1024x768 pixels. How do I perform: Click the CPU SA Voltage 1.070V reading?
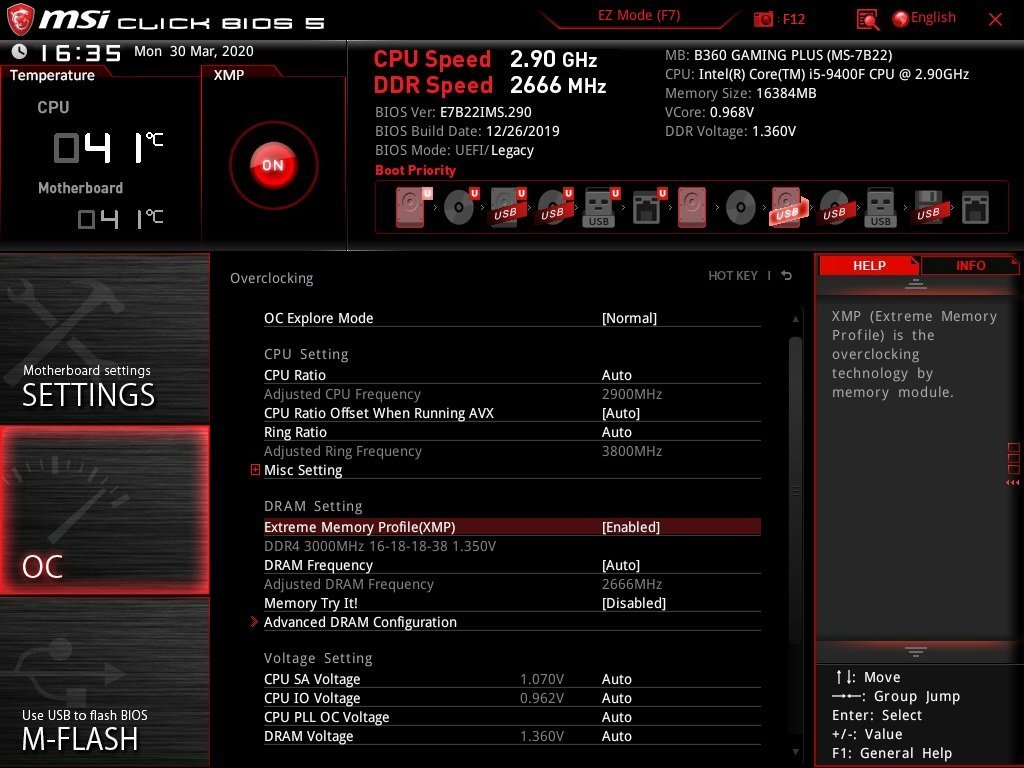pos(542,679)
